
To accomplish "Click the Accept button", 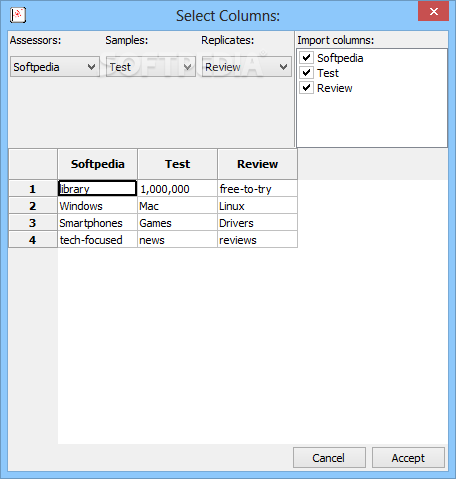I will point(408,458).
